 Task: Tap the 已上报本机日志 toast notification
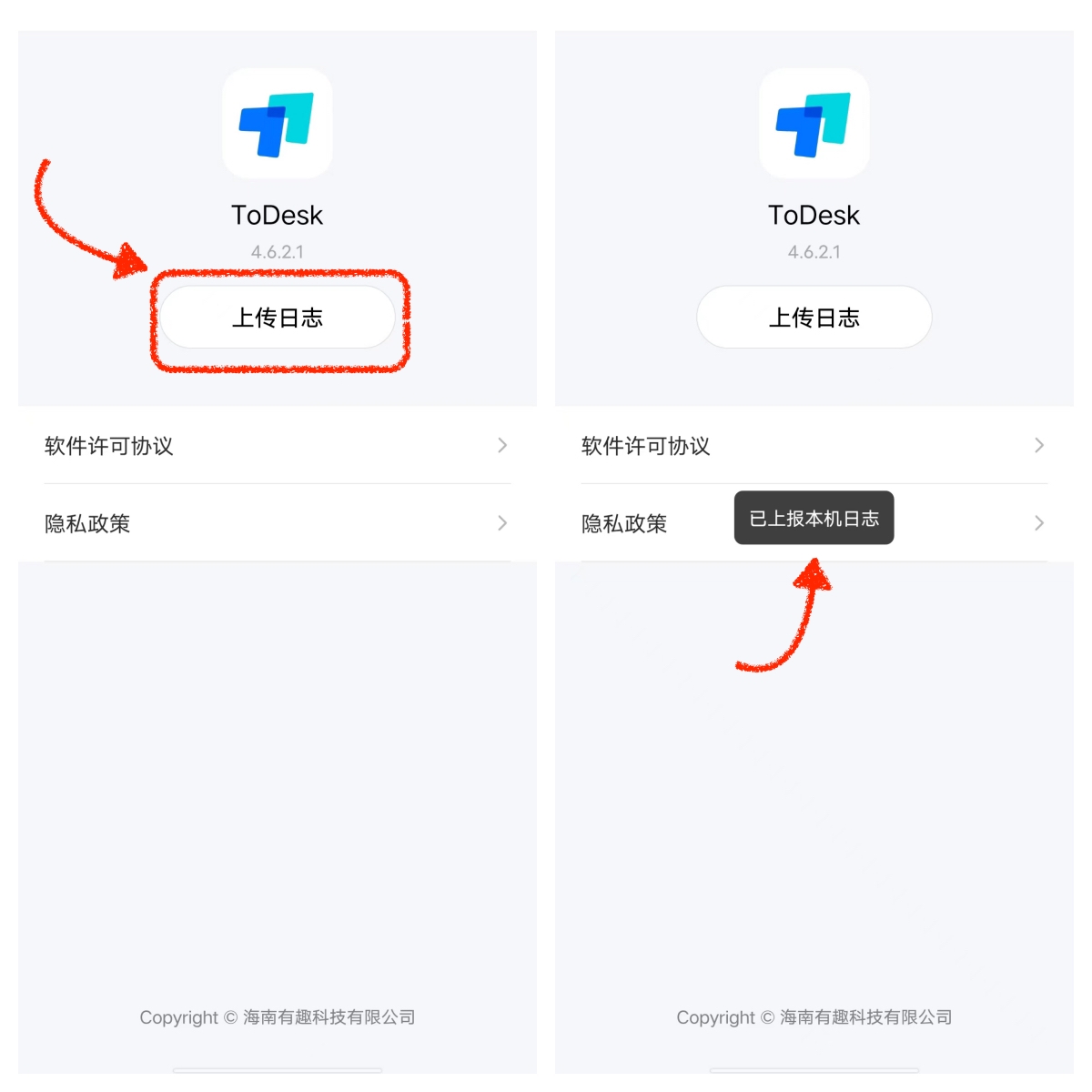coord(814,518)
